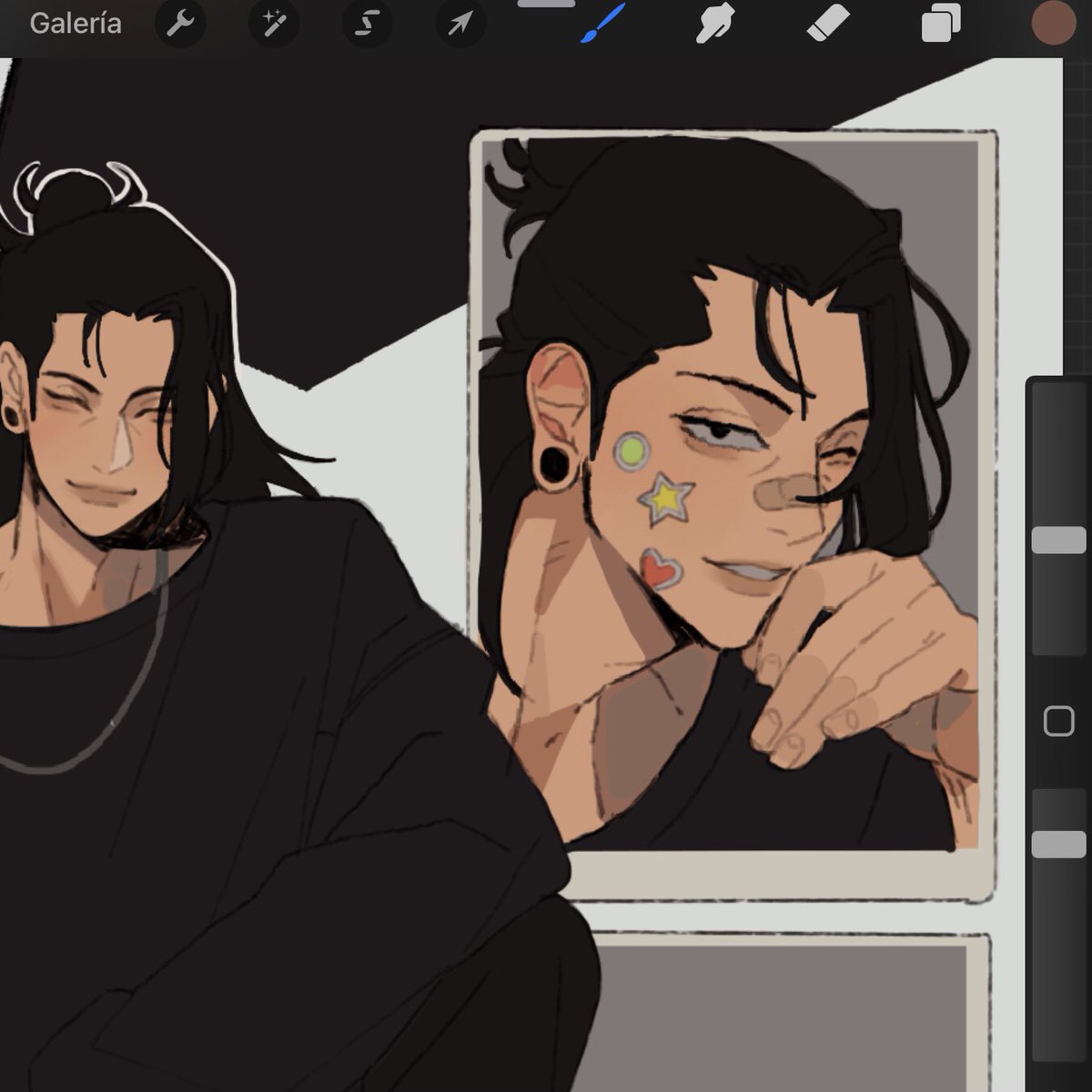1092x1092 pixels.
Task: Open the Adjustments magic wand menu
Action: [x=273, y=24]
